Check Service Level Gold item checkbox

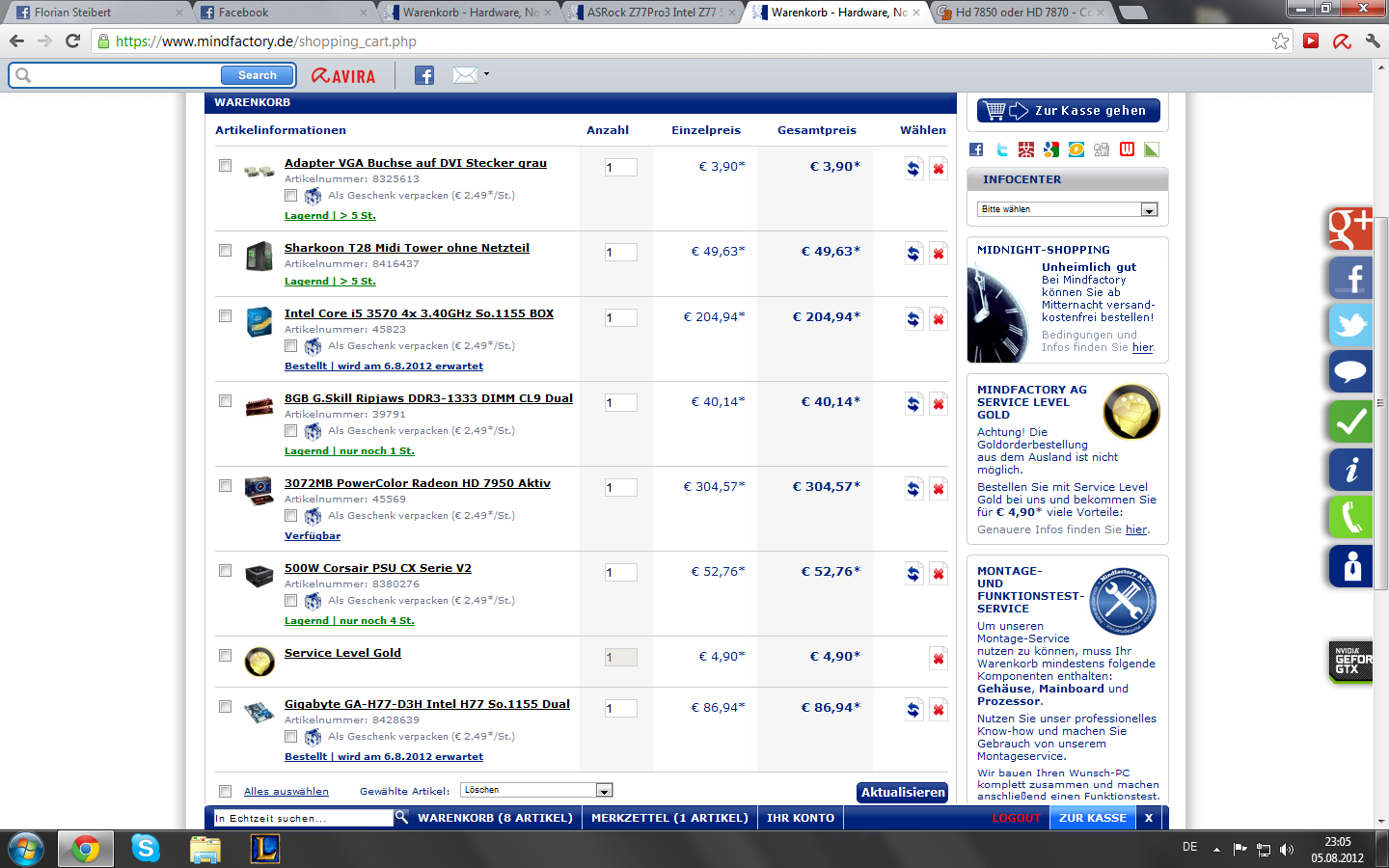pyautogui.click(x=225, y=656)
